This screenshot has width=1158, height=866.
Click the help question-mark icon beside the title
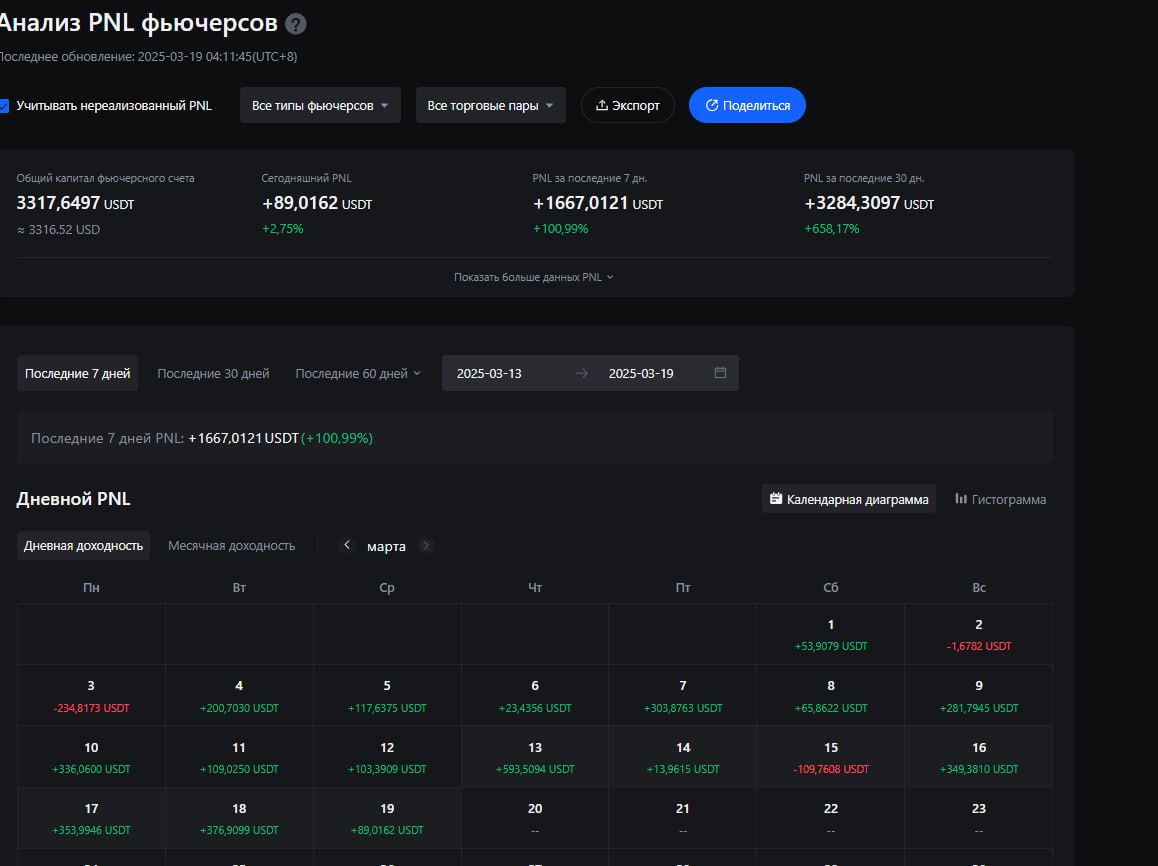tap(295, 24)
